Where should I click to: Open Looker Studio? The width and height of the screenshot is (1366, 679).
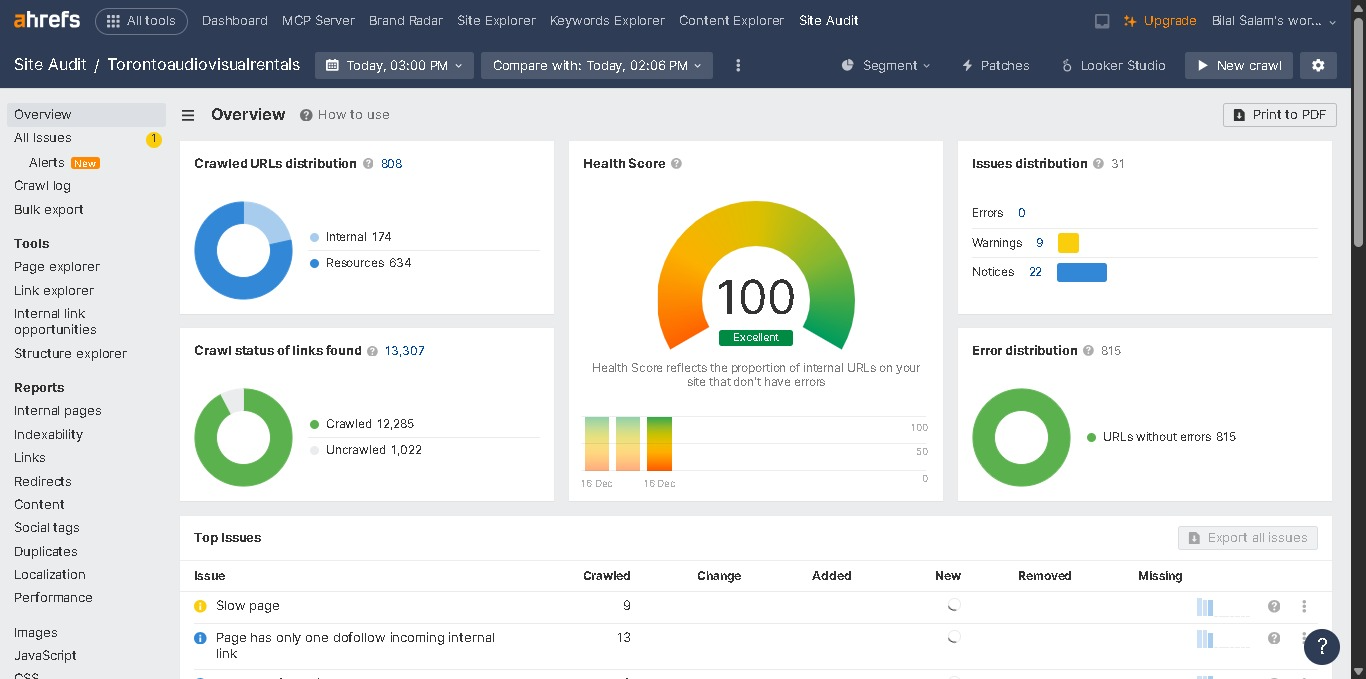click(x=1113, y=65)
